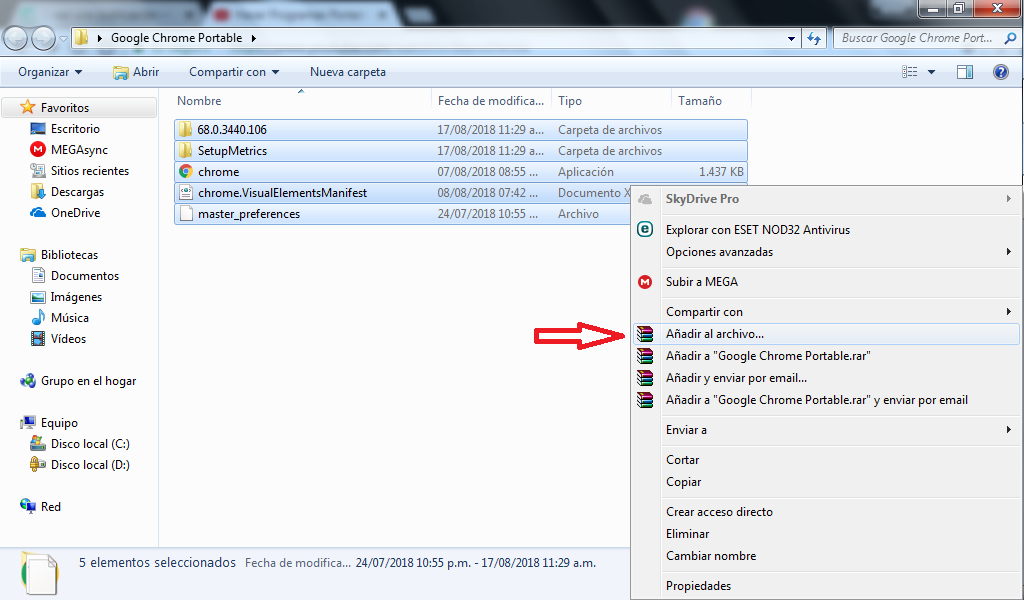The width and height of the screenshot is (1024, 600).
Task: Open Escritorio in Favoritos
Action: click(75, 129)
